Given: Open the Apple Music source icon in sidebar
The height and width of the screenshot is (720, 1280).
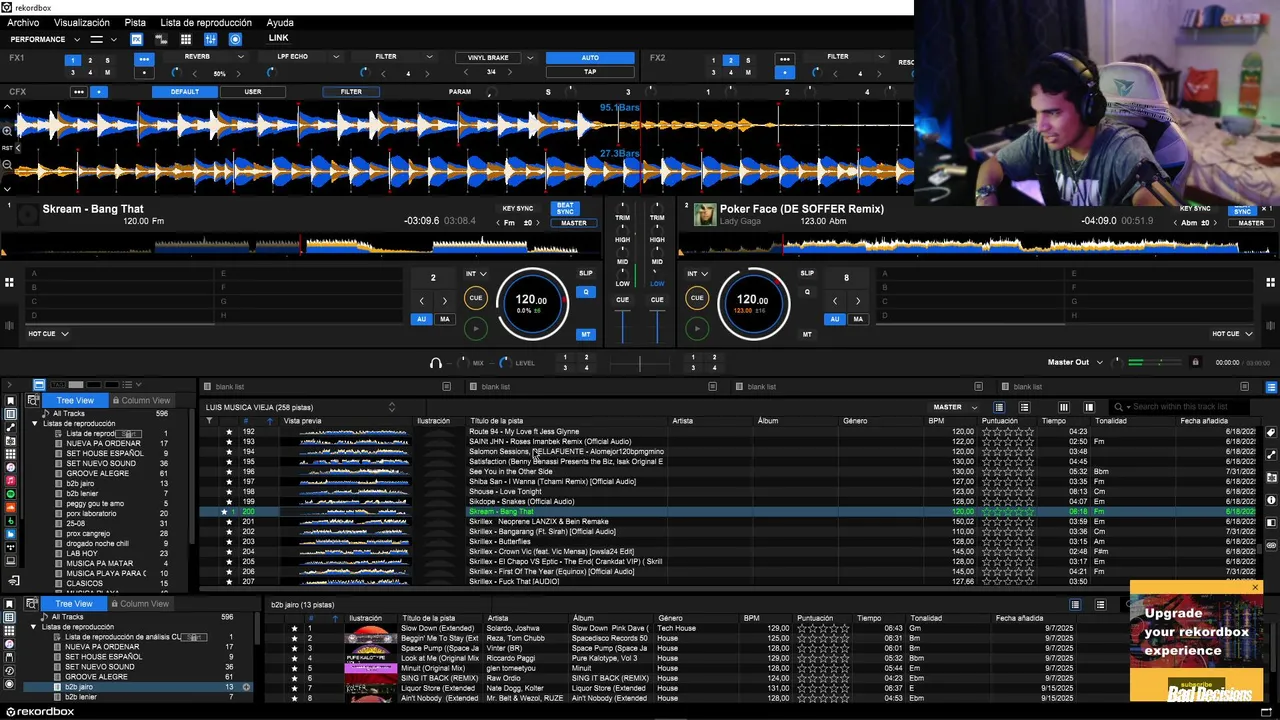Looking at the screenshot, I should pyautogui.click(x=10, y=481).
